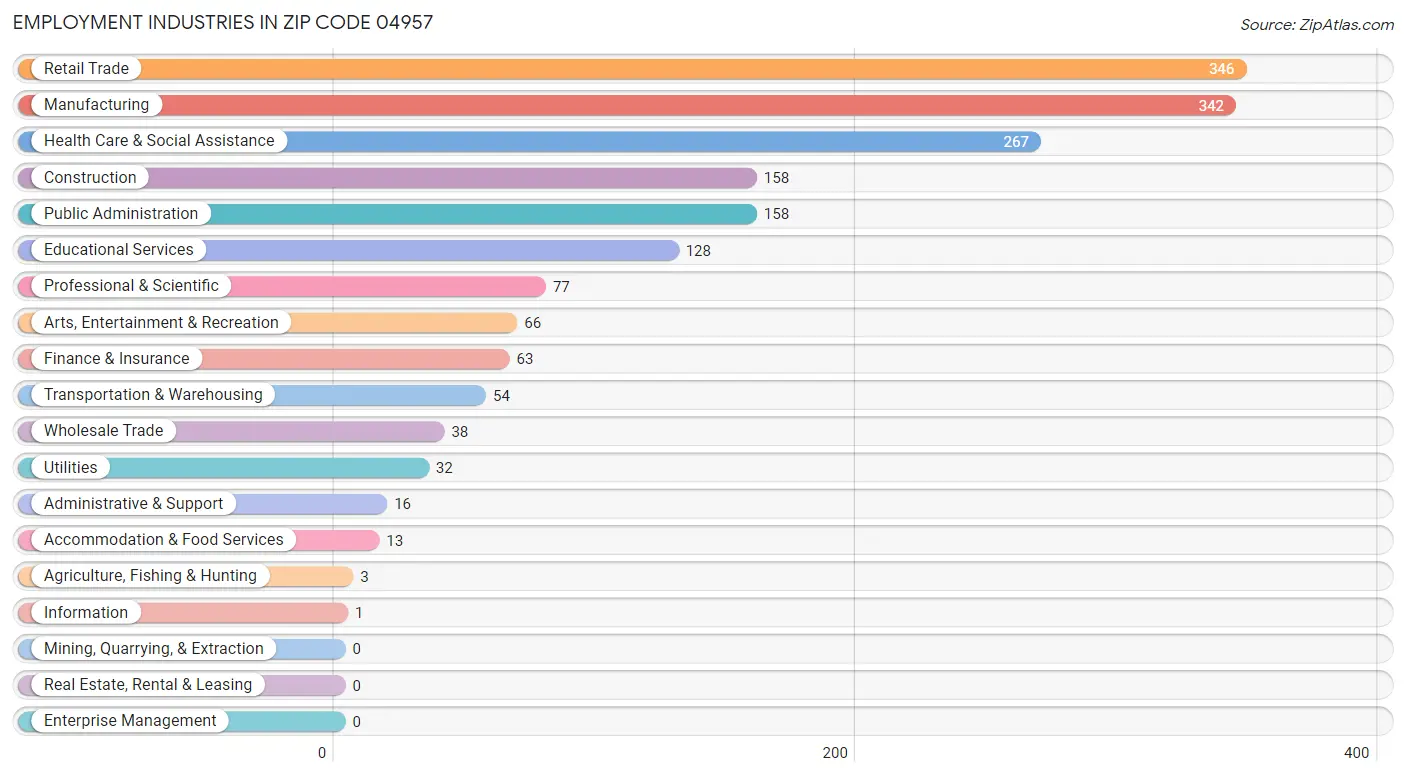Click the Agriculture value 3
Viewport: 1406px width, 776px height.
tap(364, 577)
